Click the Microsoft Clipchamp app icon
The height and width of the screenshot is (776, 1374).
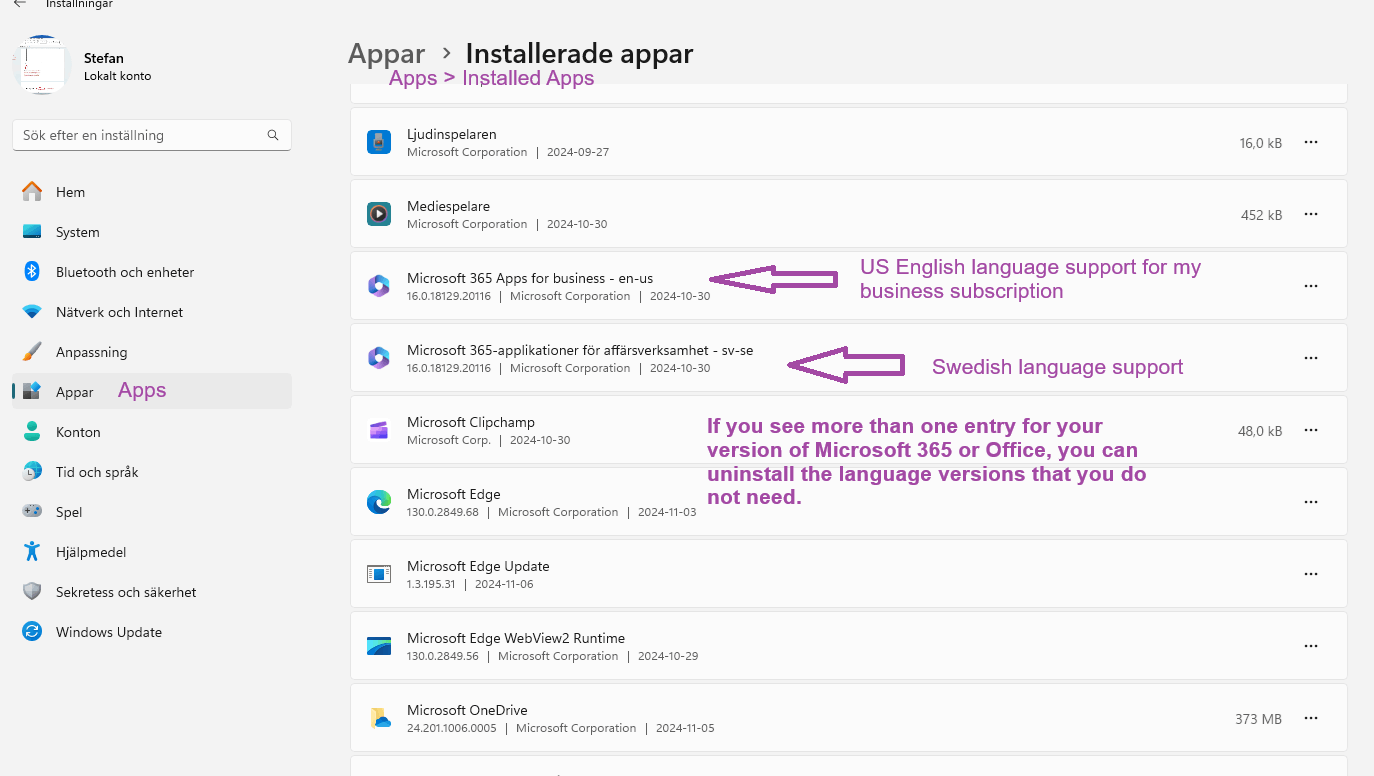379,430
